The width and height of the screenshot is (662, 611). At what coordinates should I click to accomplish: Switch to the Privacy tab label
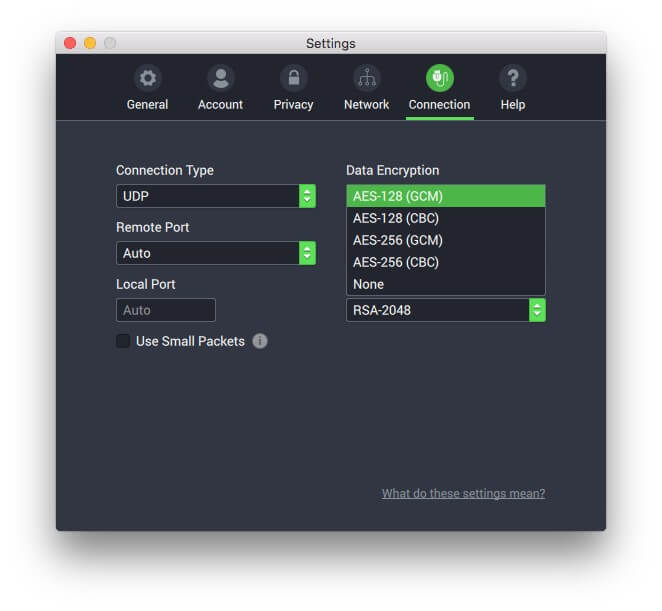click(293, 104)
